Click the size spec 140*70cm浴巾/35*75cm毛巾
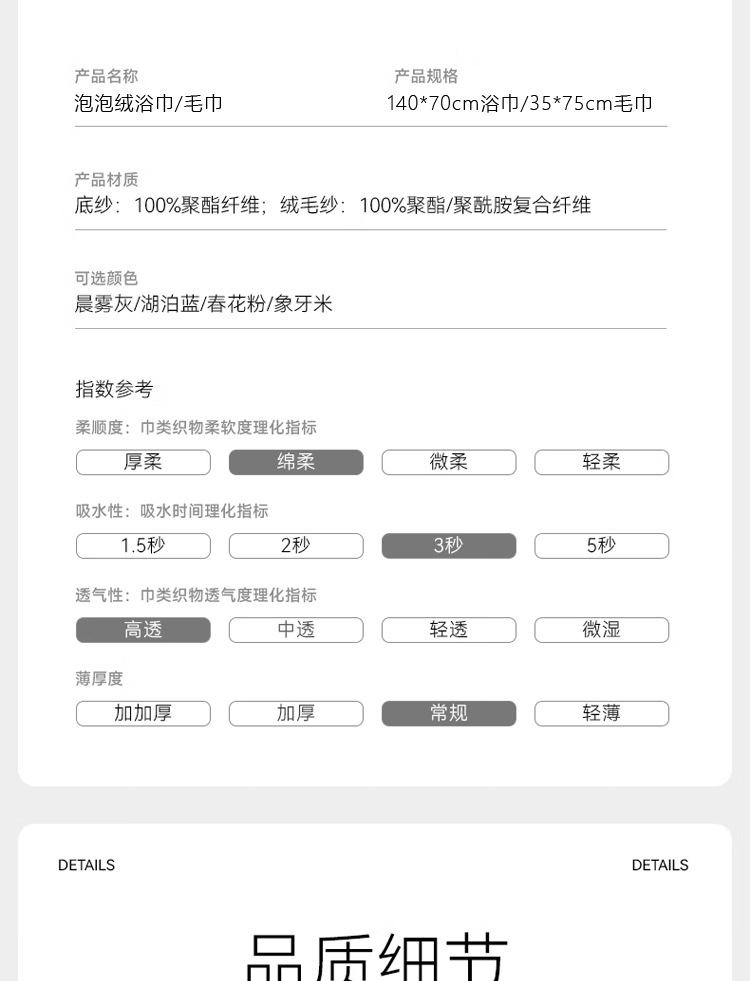750x981 pixels. [520, 103]
